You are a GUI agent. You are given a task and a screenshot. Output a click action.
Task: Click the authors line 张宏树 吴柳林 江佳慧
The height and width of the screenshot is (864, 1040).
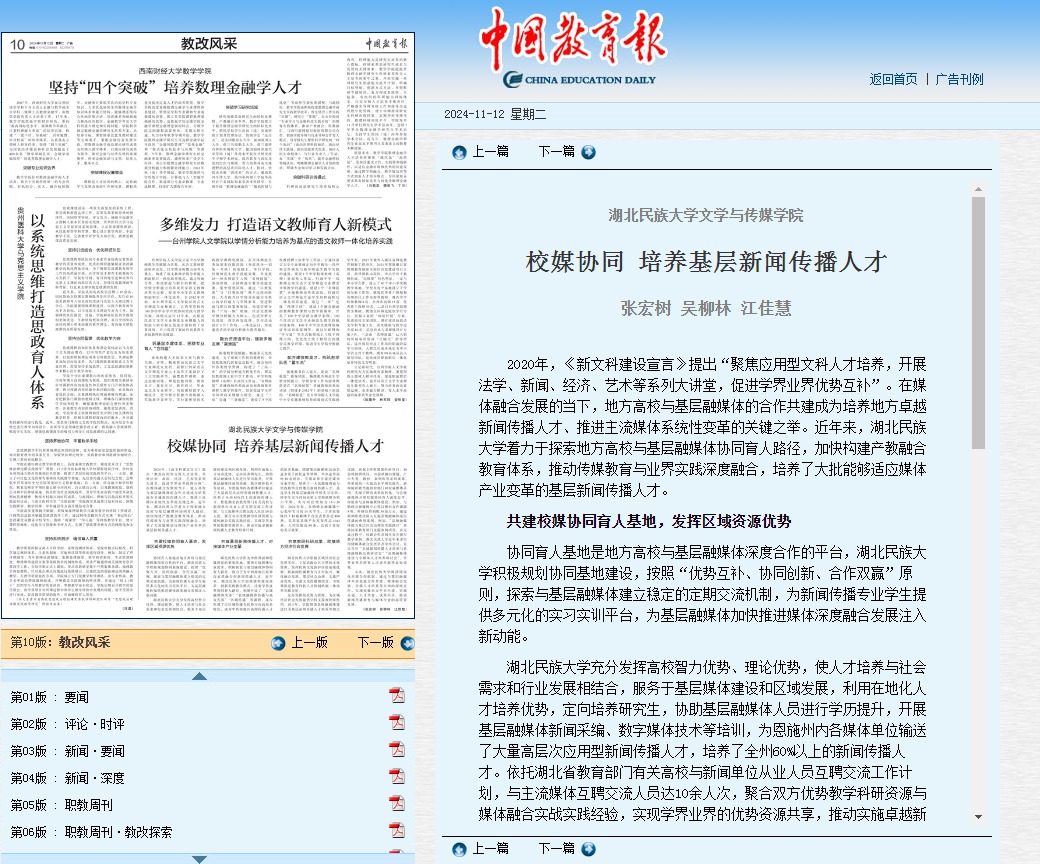pyautogui.click(x=706, y=308)
